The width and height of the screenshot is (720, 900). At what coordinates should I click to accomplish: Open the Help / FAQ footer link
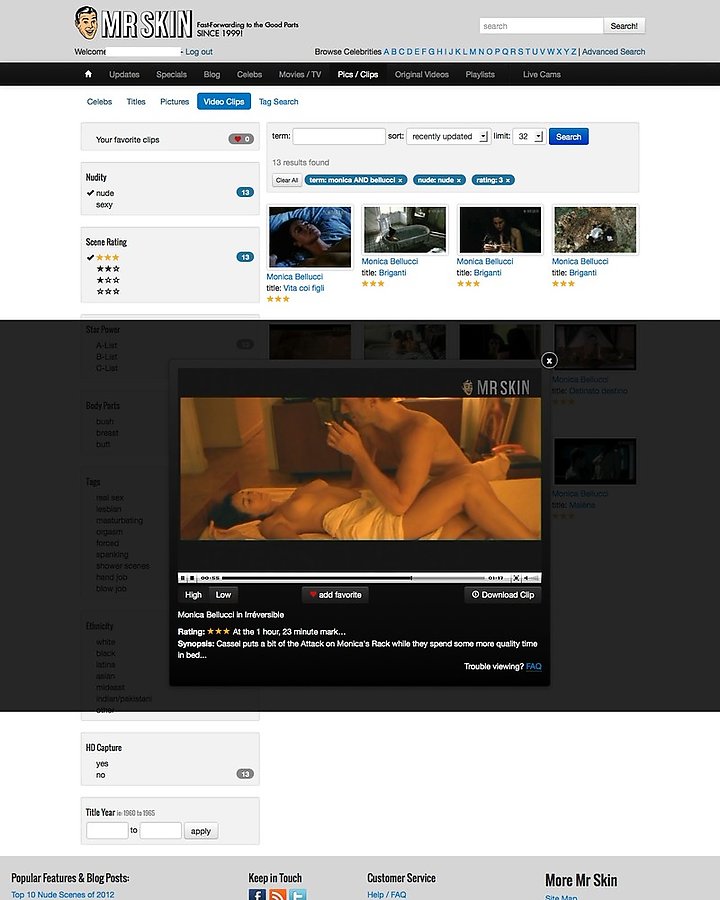tap(386, 894)
